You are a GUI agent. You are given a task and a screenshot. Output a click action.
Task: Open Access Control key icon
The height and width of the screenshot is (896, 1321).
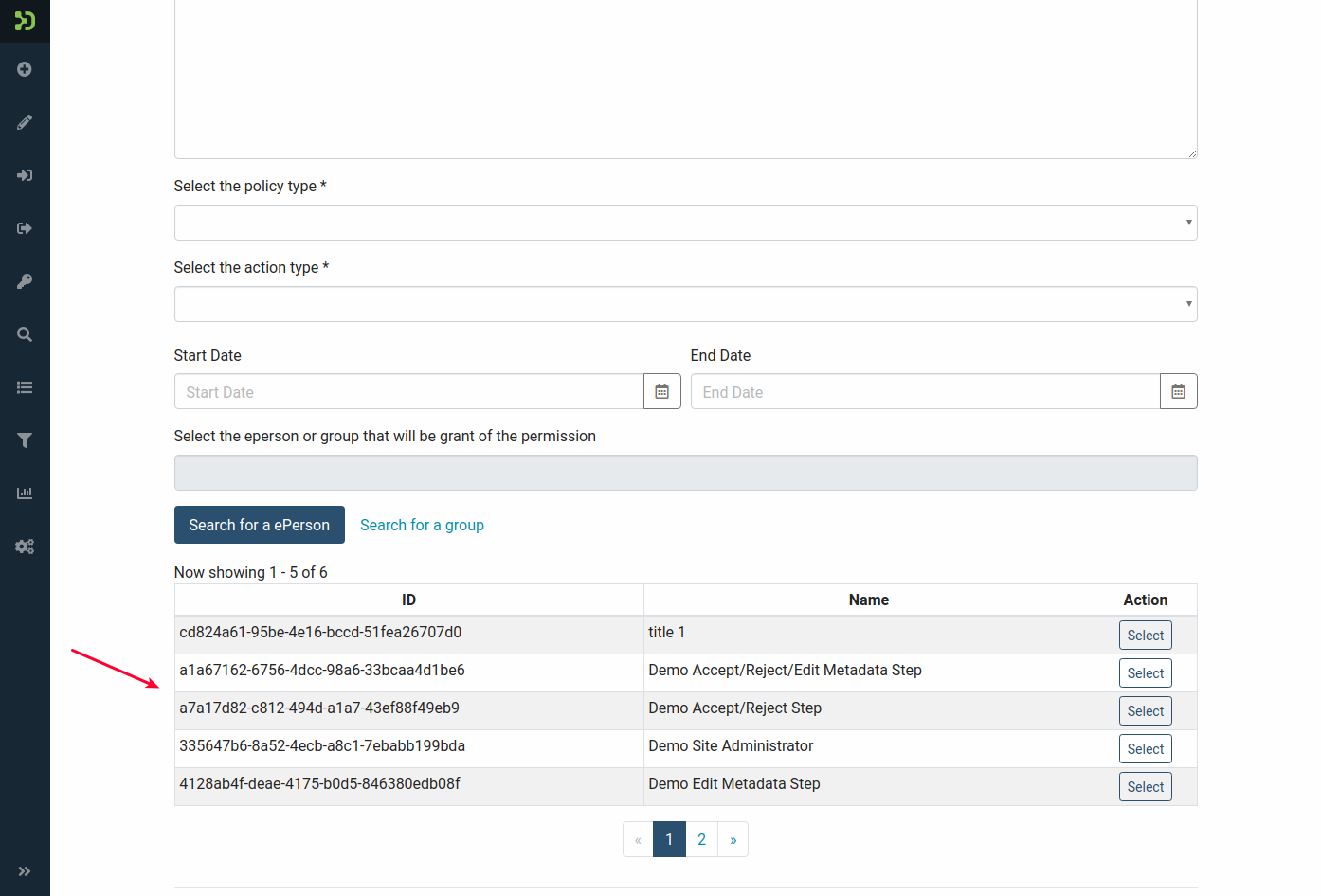tap(25, 281)
